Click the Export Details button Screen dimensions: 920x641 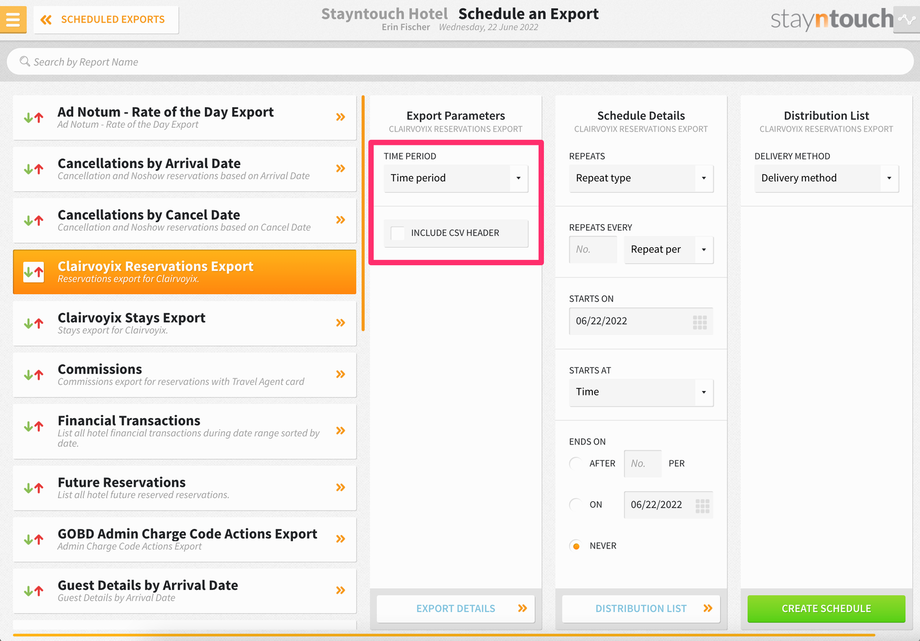click(456, 609)
